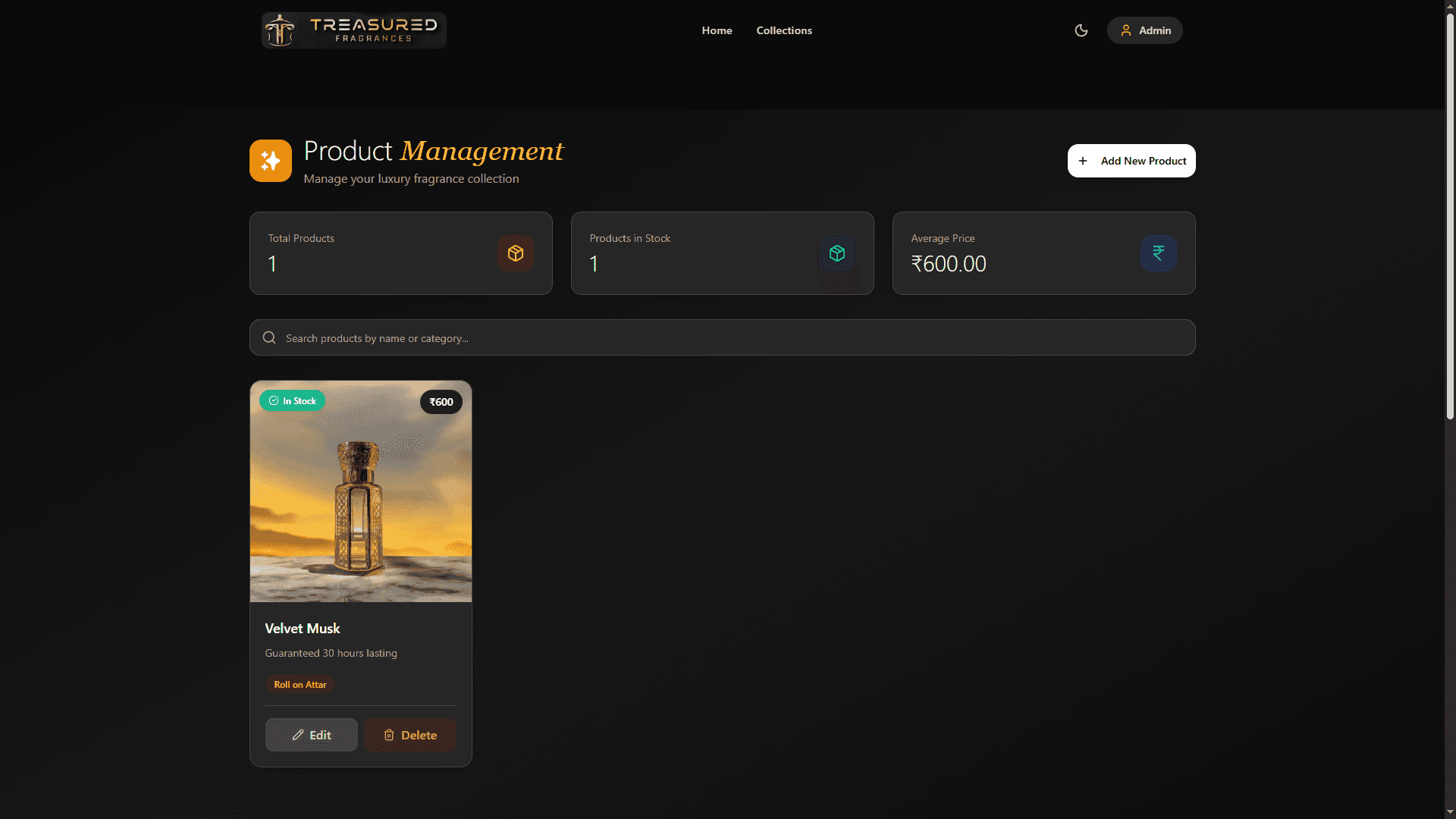Click the Velvet Musk bottle thumbnail
The width and height of the screenshot is (1456, 819).
click(x=361, y=500)
